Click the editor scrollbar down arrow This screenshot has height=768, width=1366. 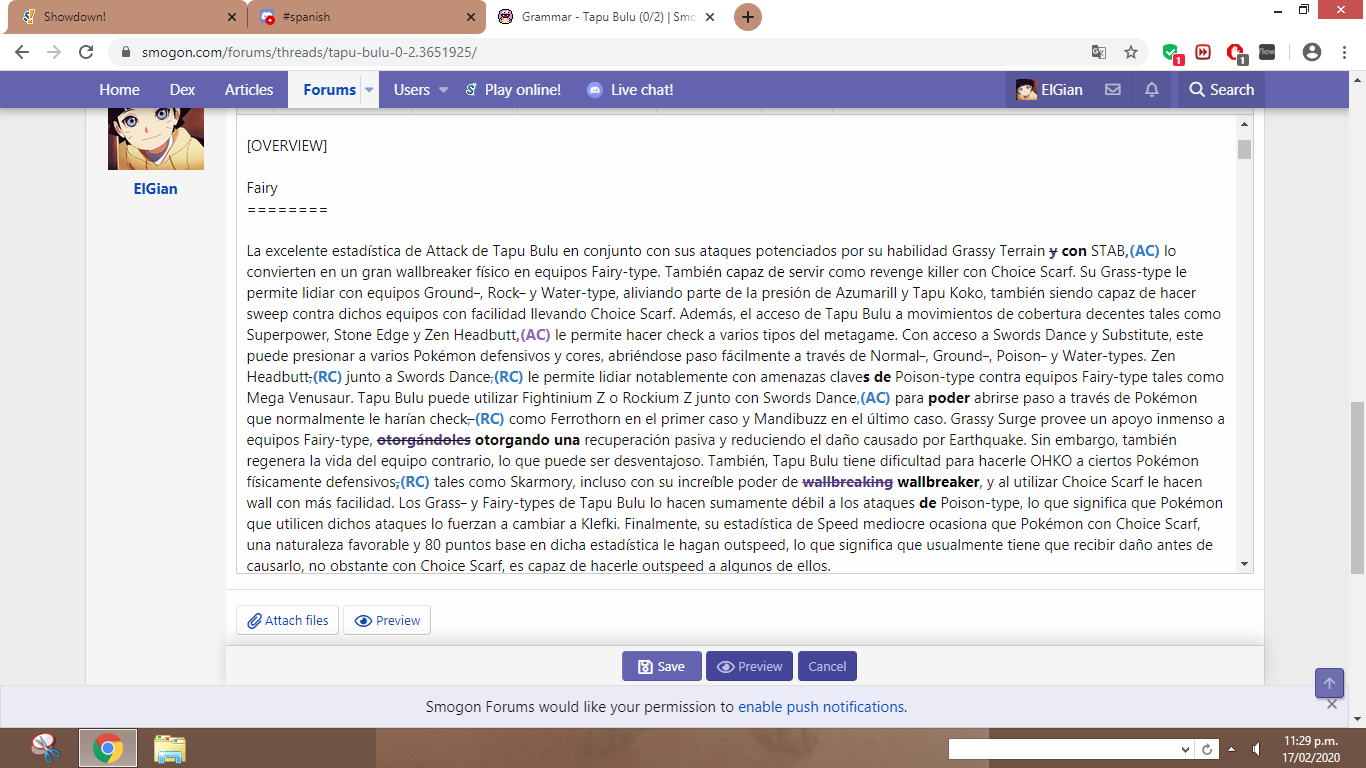[1245, 564]
